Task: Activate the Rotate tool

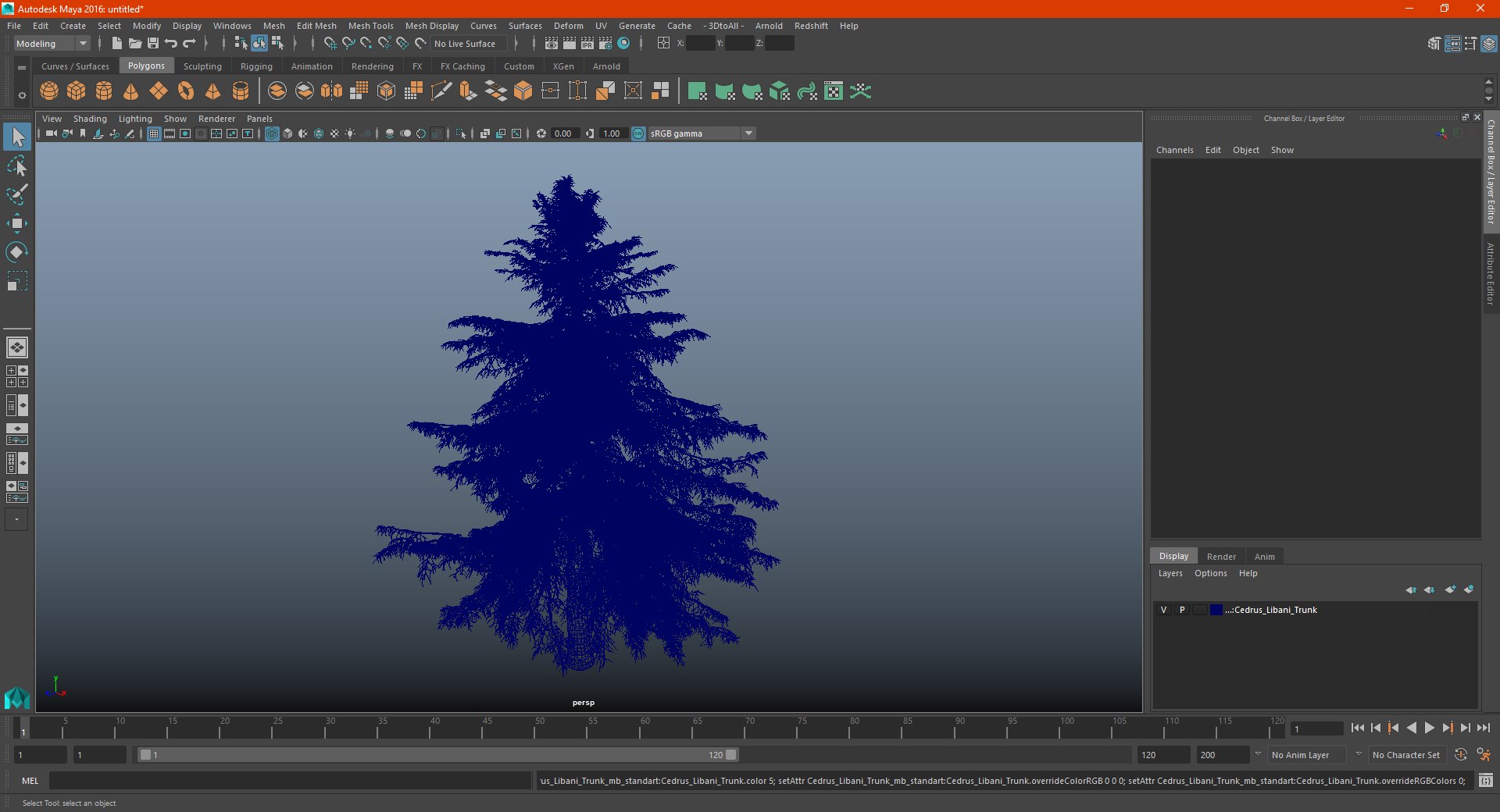Action: tap(17, 252)
